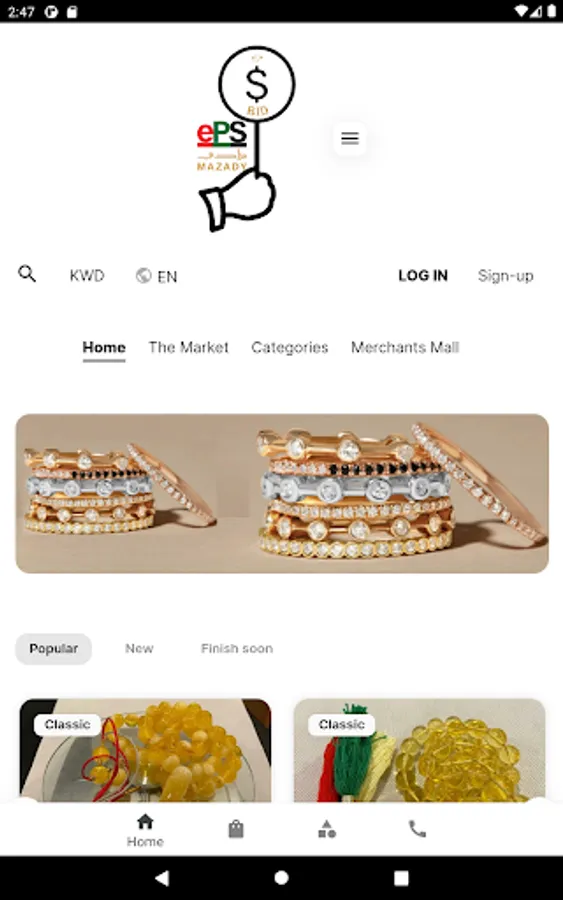Tap the search magnifier icon
This screenshot has height=900, width=563.
pos(27,274)
